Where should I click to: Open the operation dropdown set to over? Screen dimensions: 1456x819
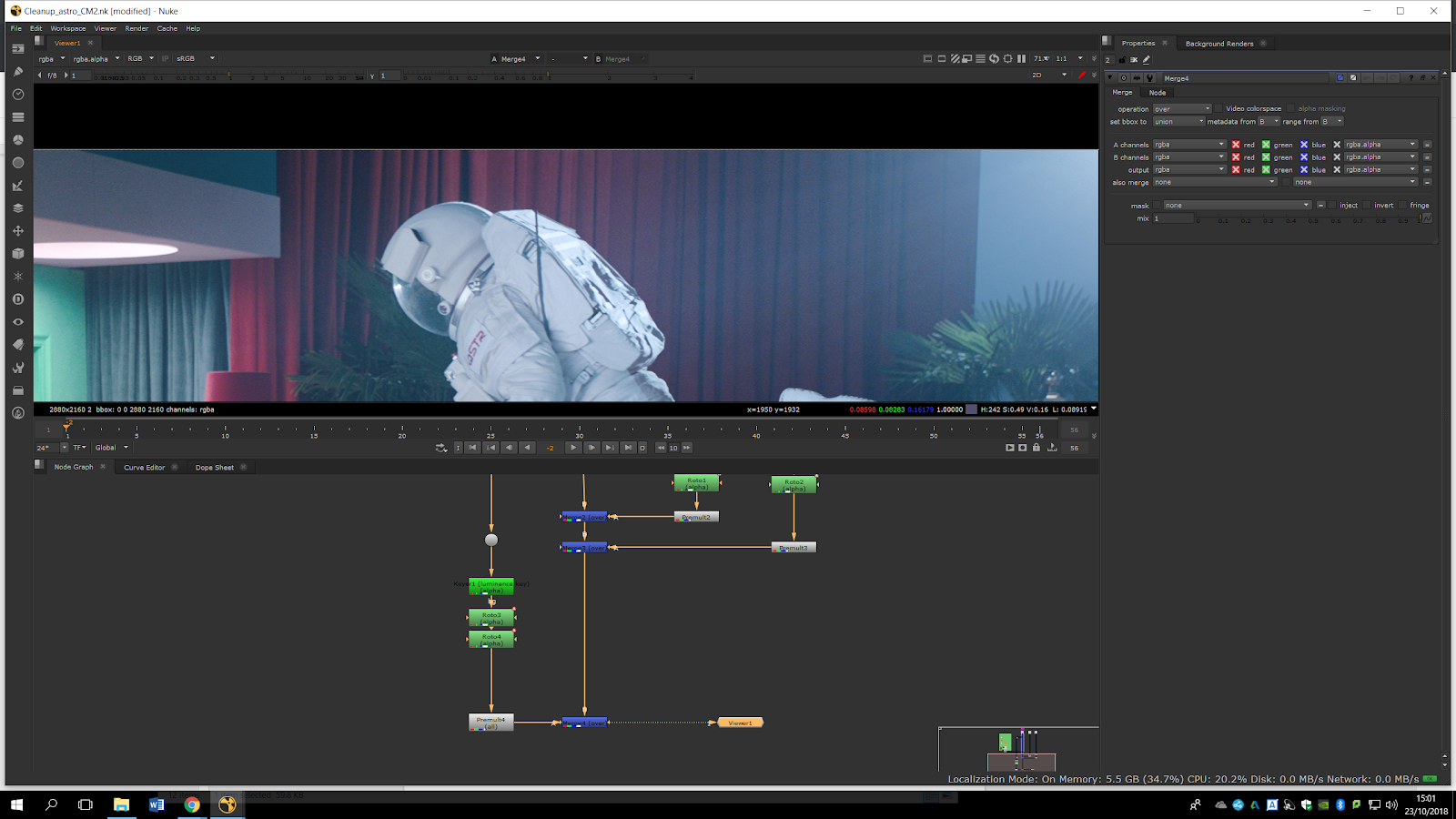click(x=1182, y=109)
